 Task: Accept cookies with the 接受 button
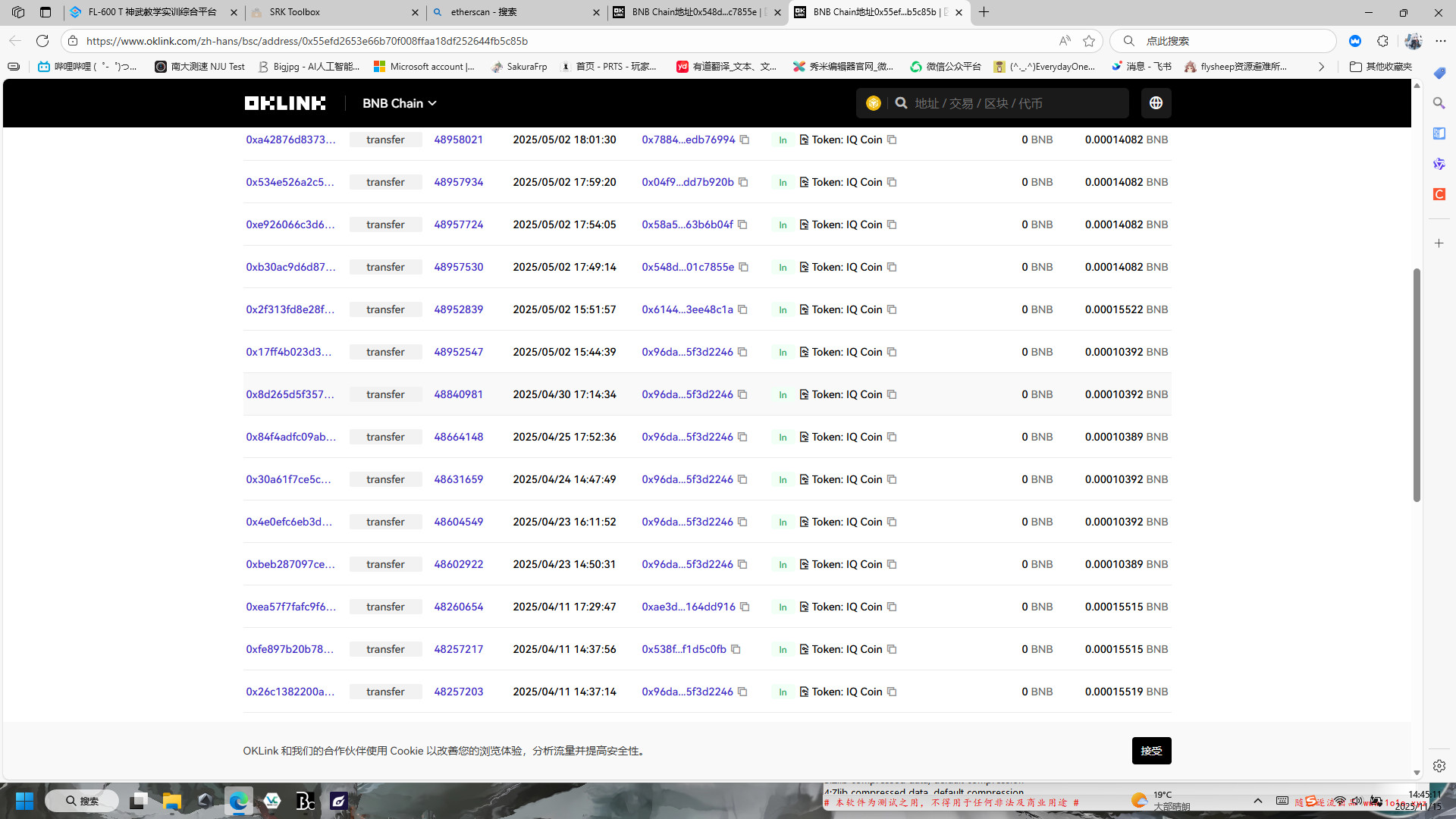[1151, 751]
